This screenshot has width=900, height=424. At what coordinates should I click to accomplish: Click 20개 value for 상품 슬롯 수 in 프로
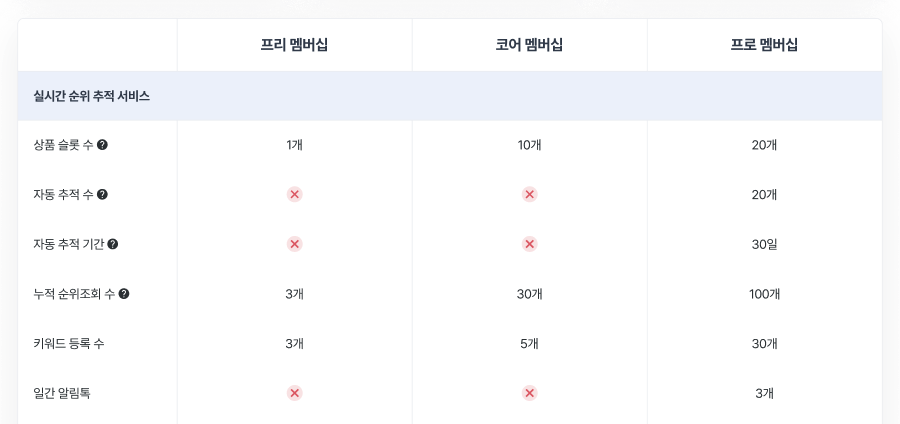pos(765,145)
